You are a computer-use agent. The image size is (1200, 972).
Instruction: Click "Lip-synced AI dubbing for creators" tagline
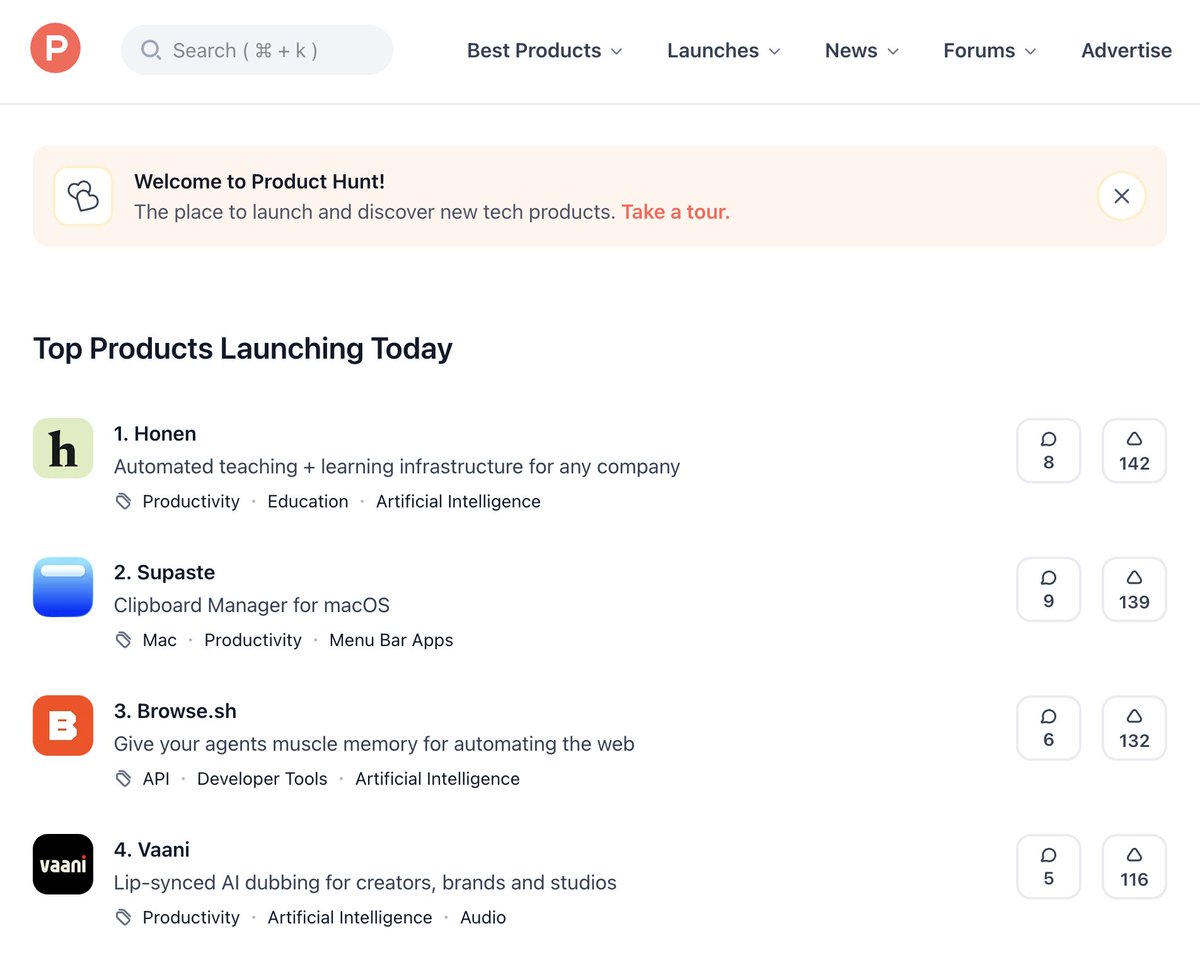(365, 883)
